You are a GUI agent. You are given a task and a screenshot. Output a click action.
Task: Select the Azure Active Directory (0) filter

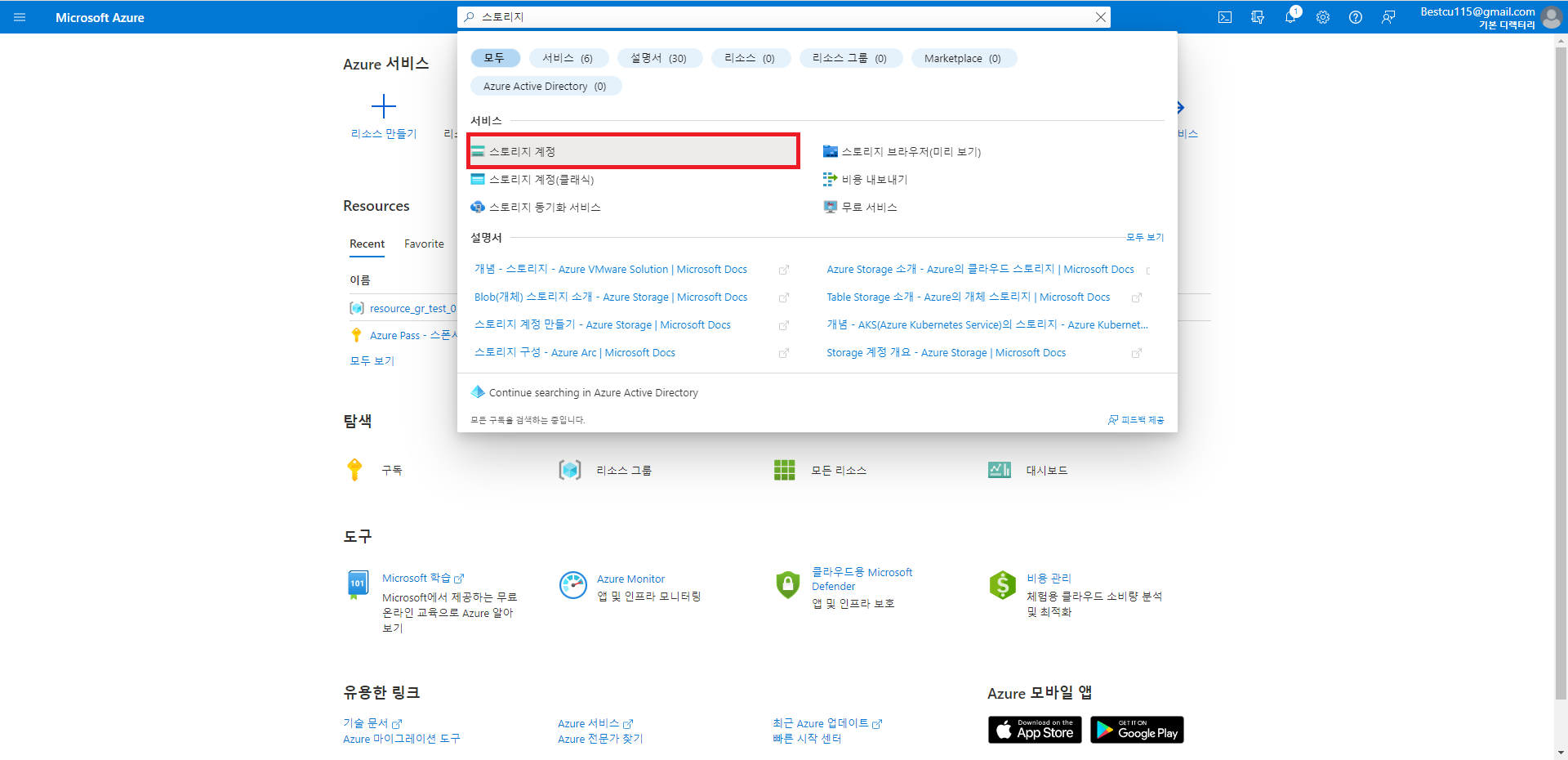(x=546, y=86)
